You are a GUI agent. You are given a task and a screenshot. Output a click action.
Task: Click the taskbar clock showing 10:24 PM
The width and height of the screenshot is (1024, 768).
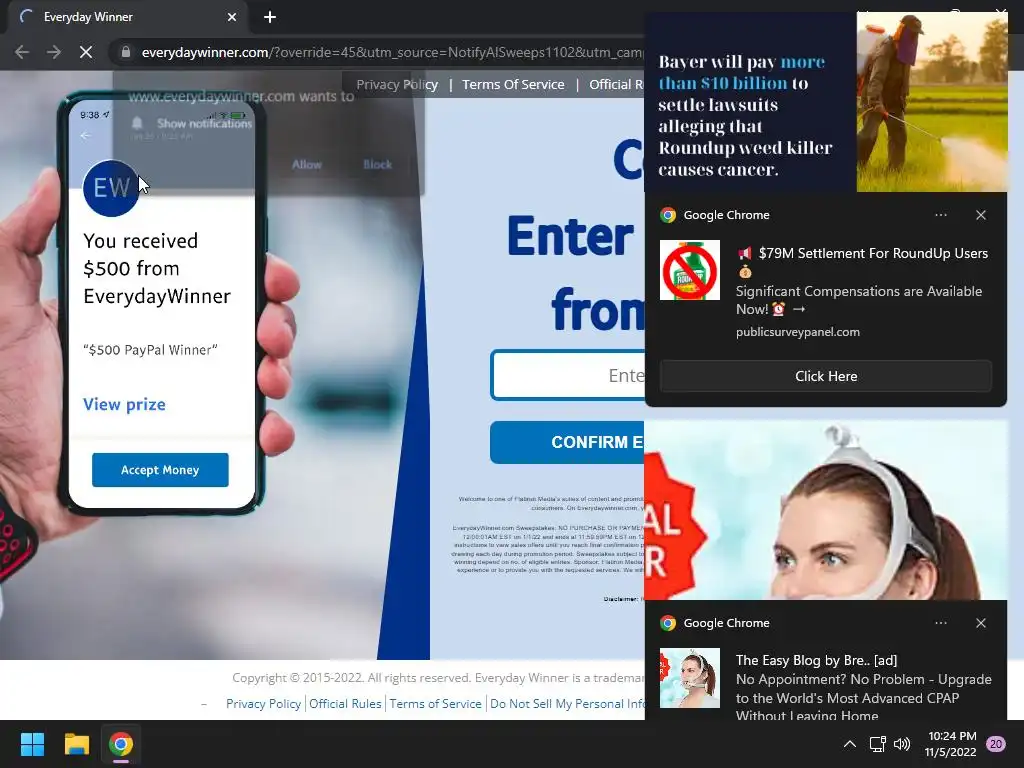(x=951, y=744)
